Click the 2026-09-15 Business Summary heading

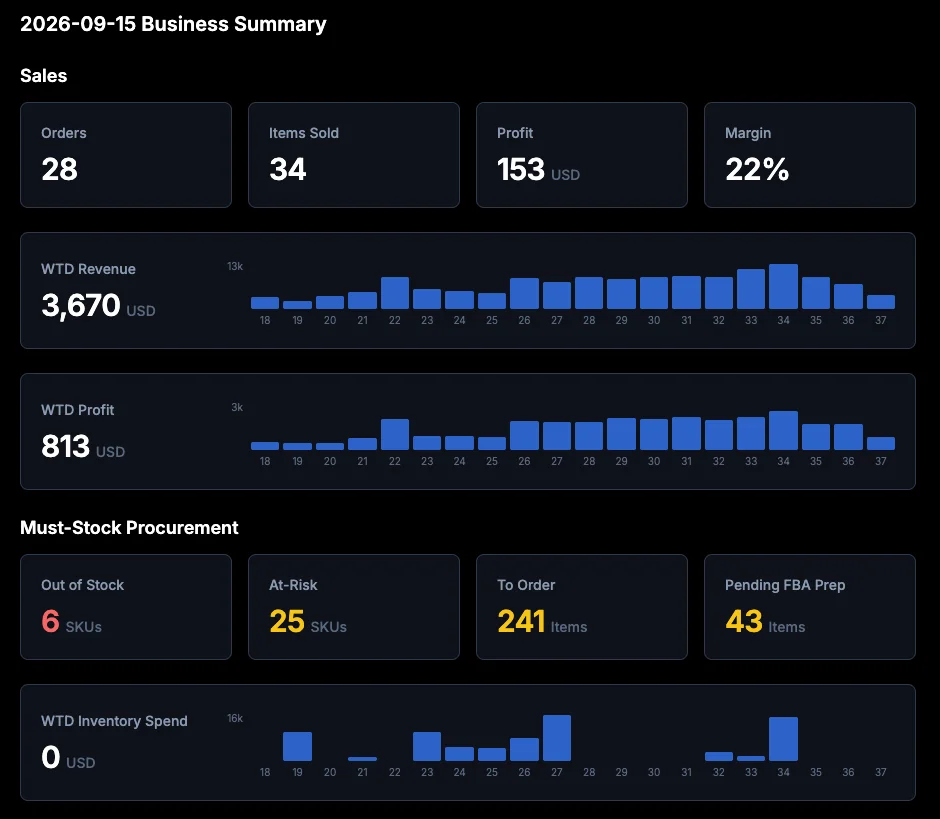(x=173, y=24)
